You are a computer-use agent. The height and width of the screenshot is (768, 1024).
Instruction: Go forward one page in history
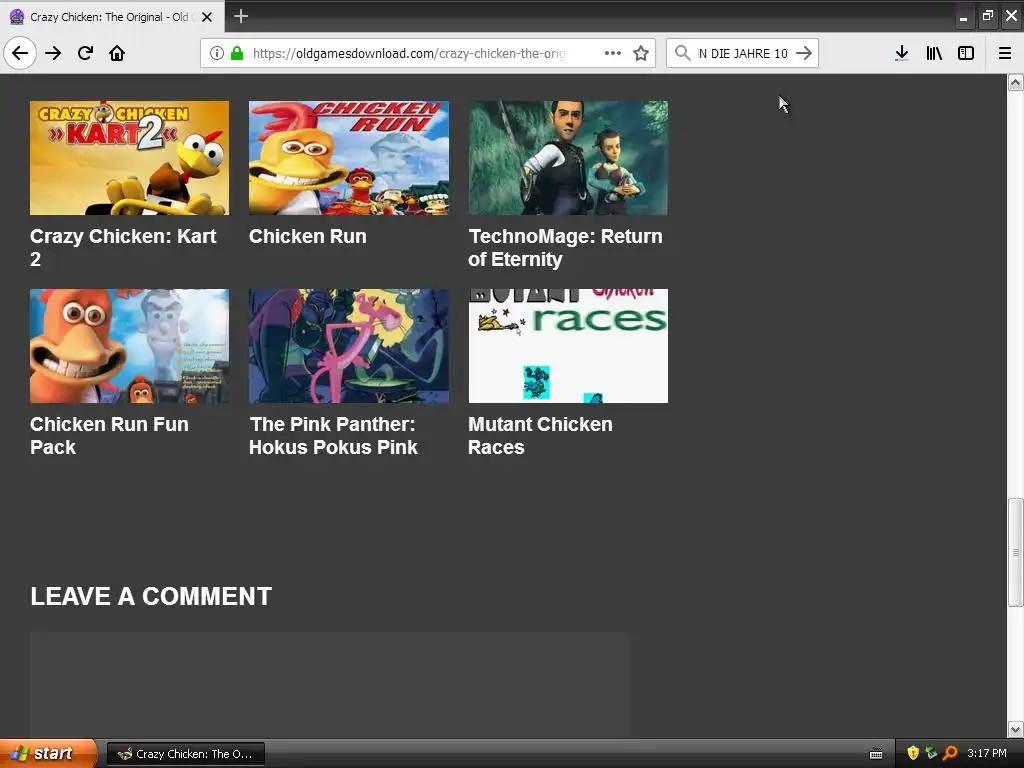click(x=53, y=54)
